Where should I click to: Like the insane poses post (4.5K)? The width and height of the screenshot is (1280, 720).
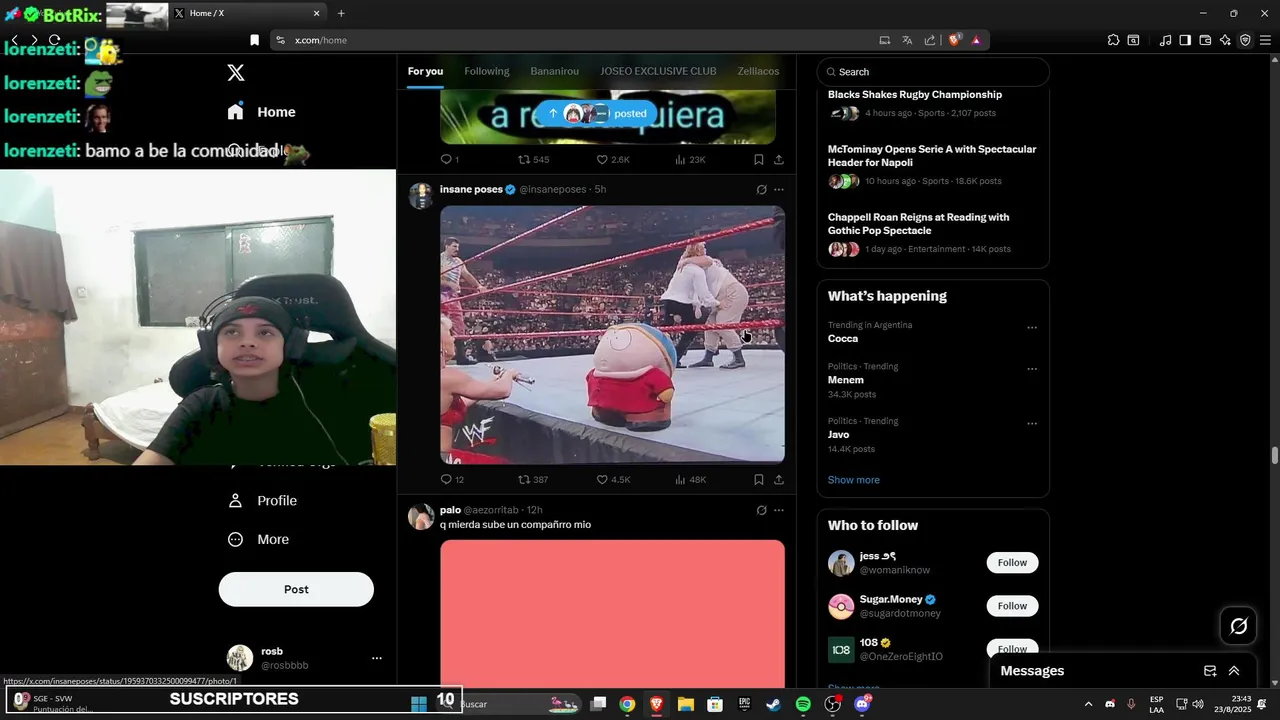click(613, 480)
